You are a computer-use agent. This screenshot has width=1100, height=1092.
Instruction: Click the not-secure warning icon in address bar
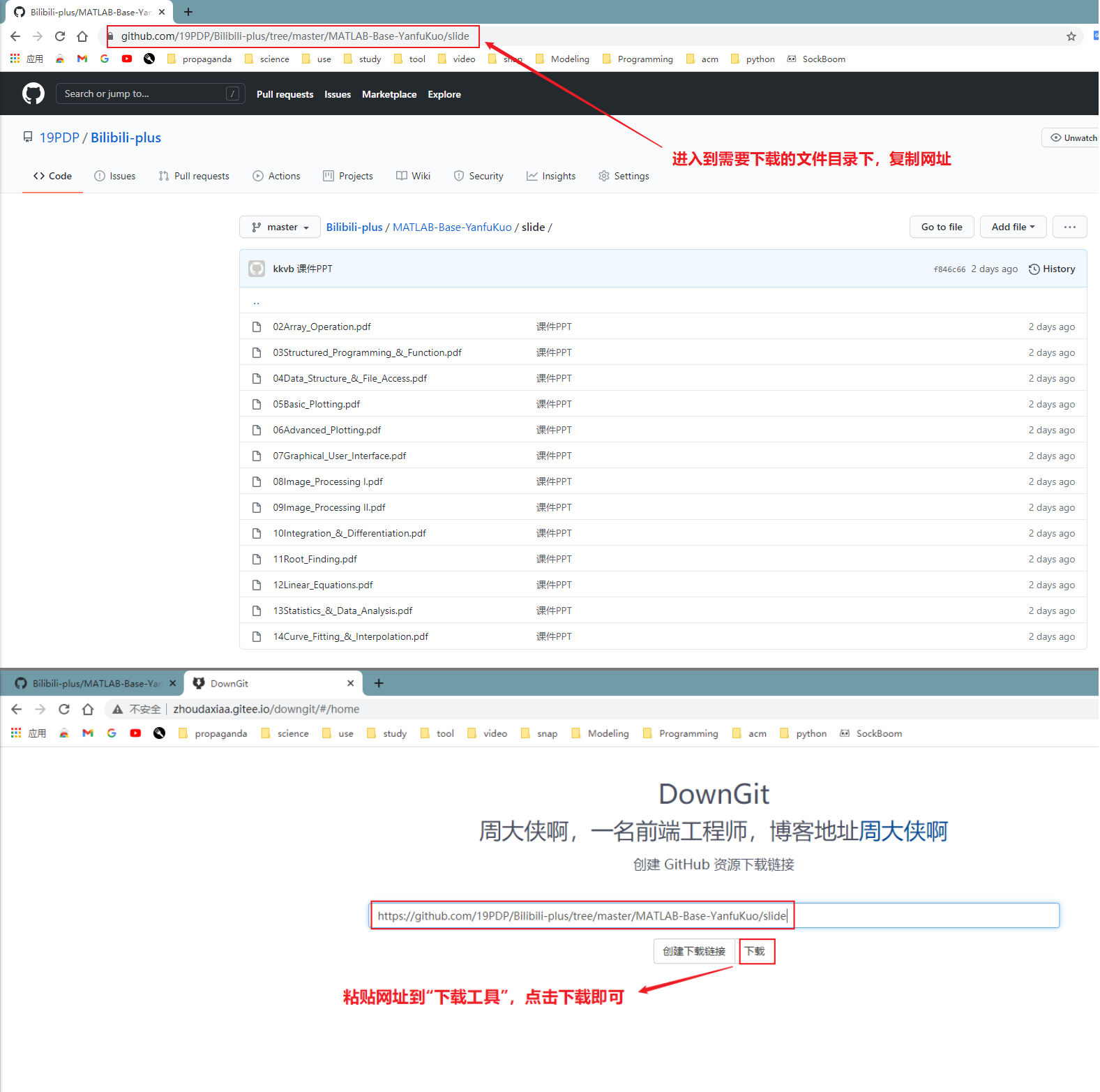(x=118, y=709)
